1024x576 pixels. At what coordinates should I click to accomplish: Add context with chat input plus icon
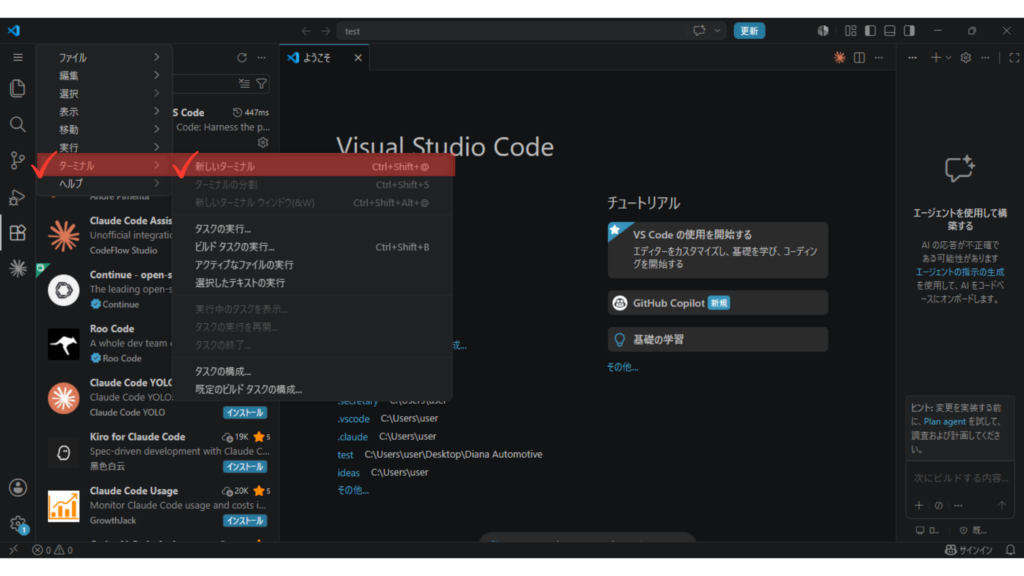[x=919, y=505]
